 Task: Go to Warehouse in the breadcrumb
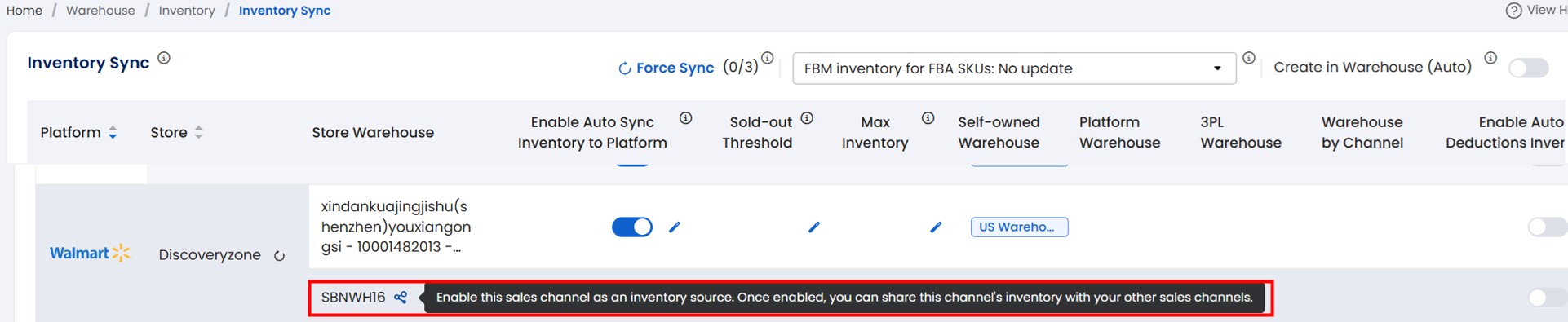click(x=100, y=11)
